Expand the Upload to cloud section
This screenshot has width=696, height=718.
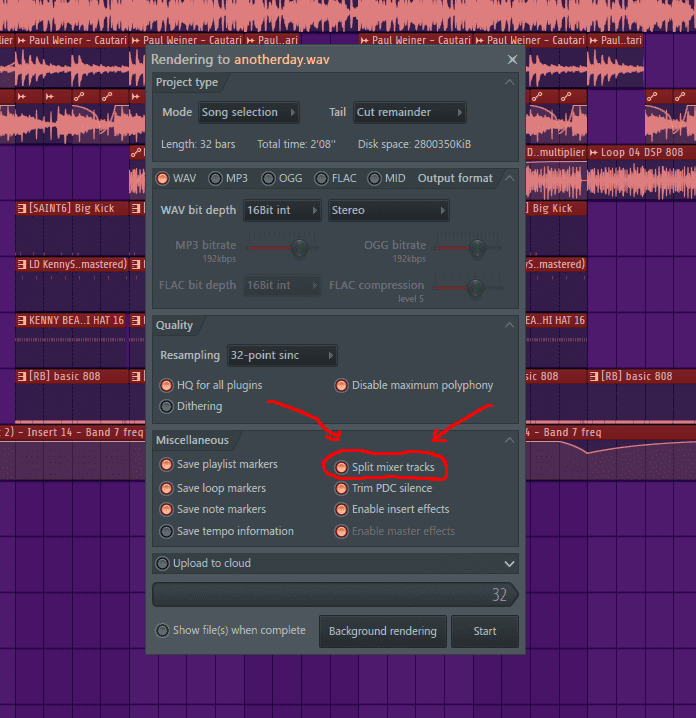pyautogui.click(x=509, y=564)
